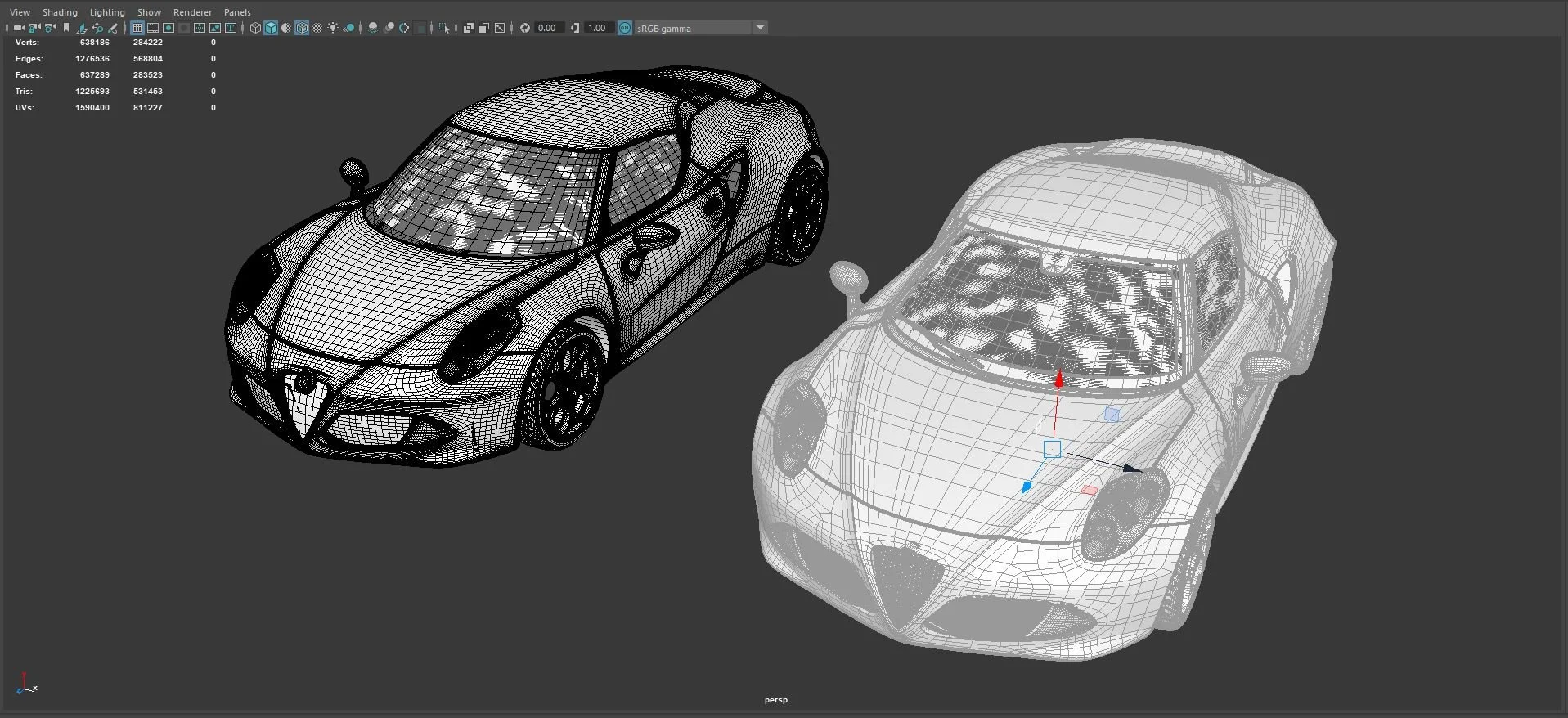This screenshot has width=1568, height=718.
Task: Toggle Multisample Anti-aliasing icon
Action: tap(403, 28)
